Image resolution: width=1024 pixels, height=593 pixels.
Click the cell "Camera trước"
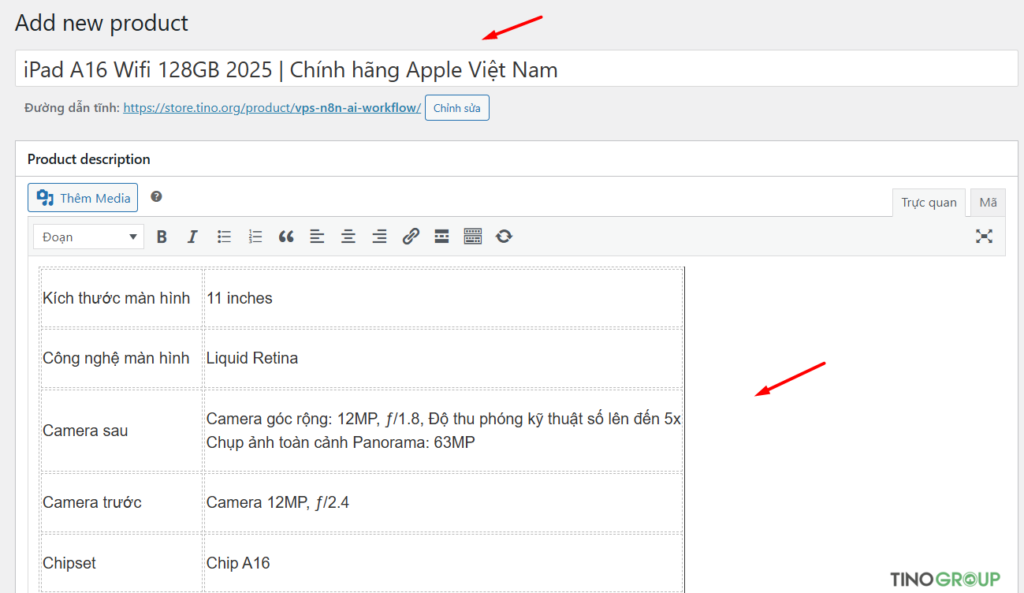tap(121, 502)
